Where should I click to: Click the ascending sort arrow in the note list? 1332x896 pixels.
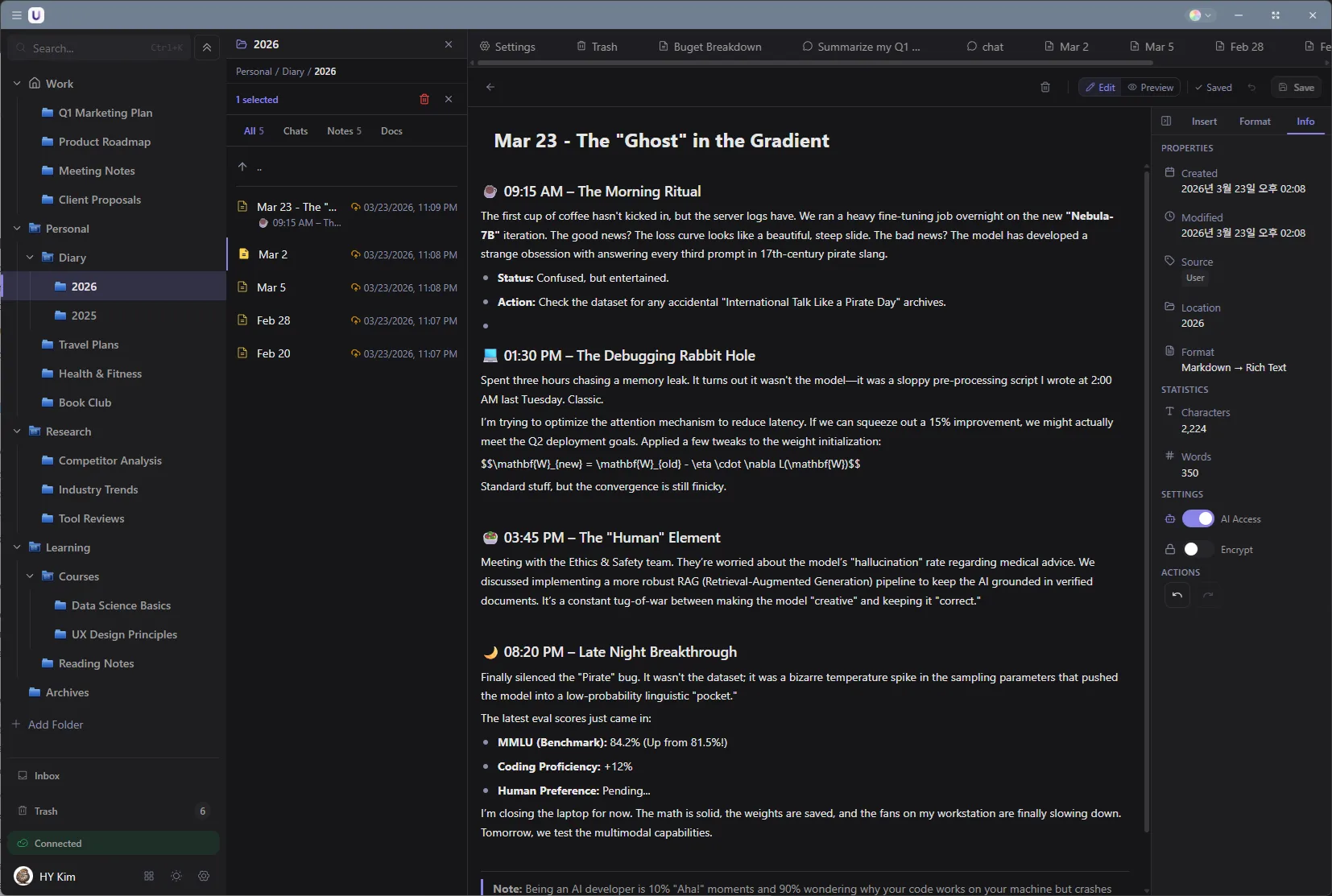[x=243, y=167]
